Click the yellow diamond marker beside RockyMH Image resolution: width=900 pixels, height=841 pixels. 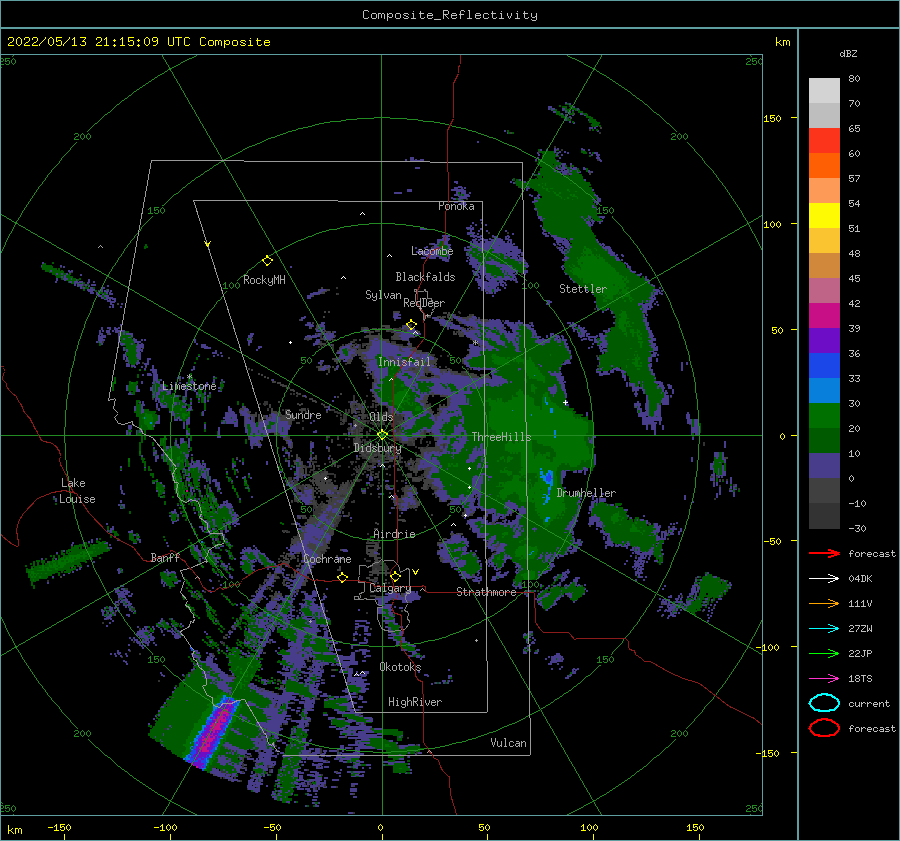pos(267,261)
